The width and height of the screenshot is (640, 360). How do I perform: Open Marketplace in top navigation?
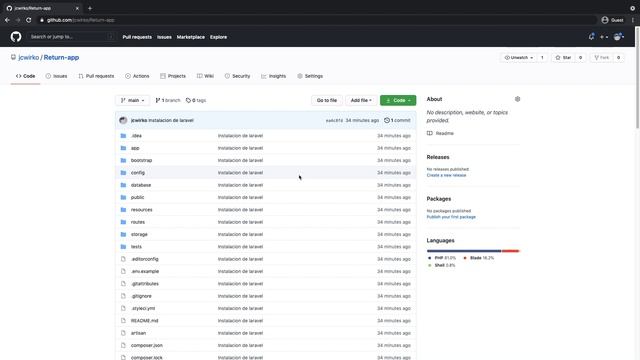point(191,37)
